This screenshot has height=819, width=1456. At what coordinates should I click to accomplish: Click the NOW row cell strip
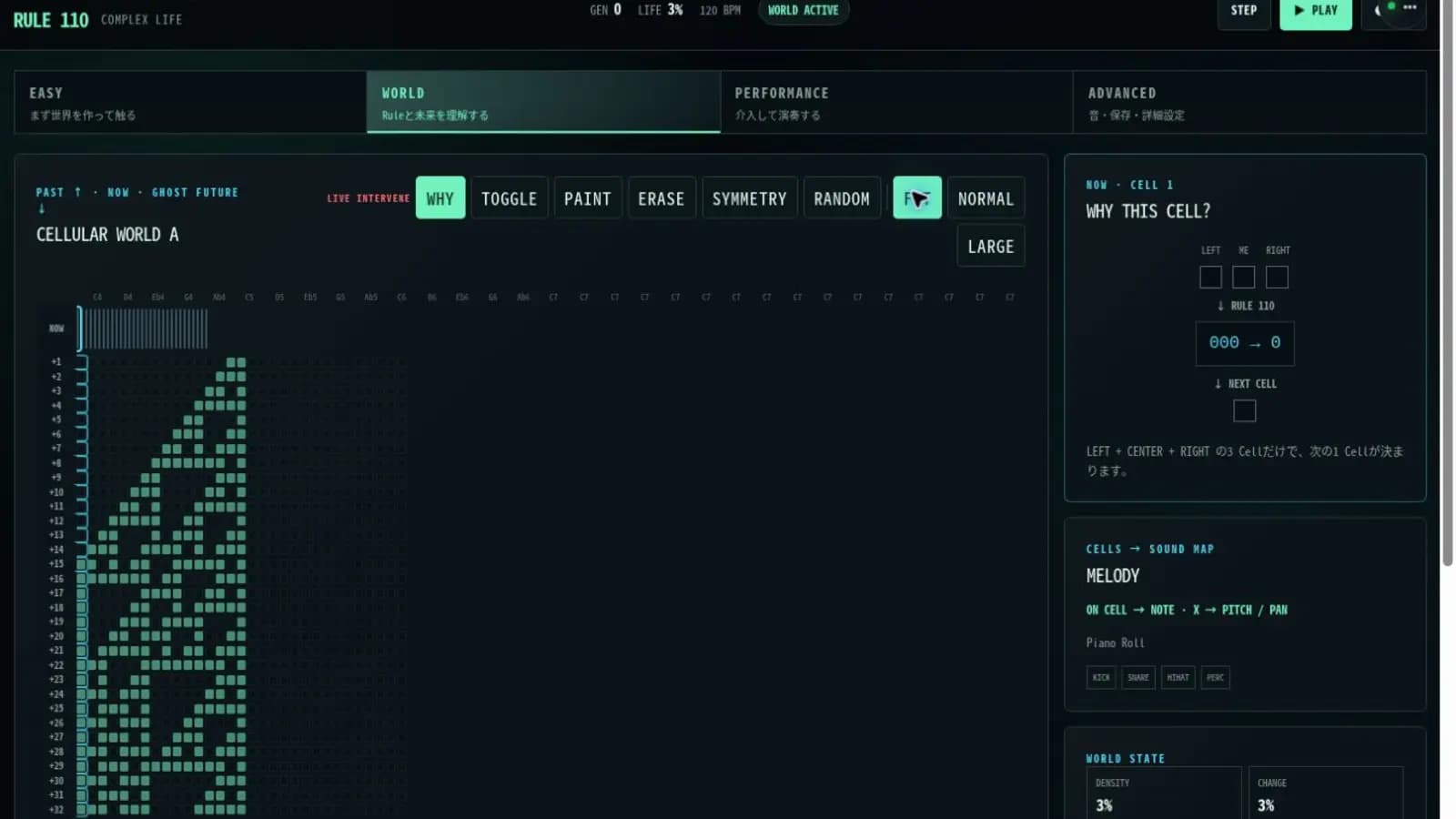pos(144,329)
